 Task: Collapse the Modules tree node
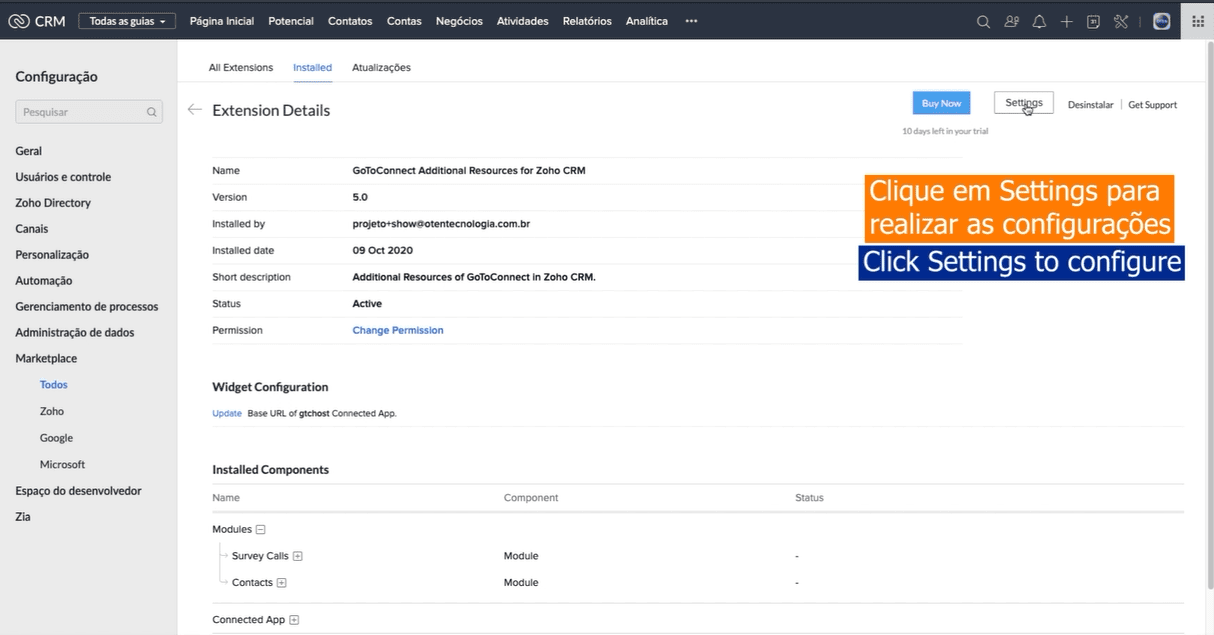click(x=261, y=530)
